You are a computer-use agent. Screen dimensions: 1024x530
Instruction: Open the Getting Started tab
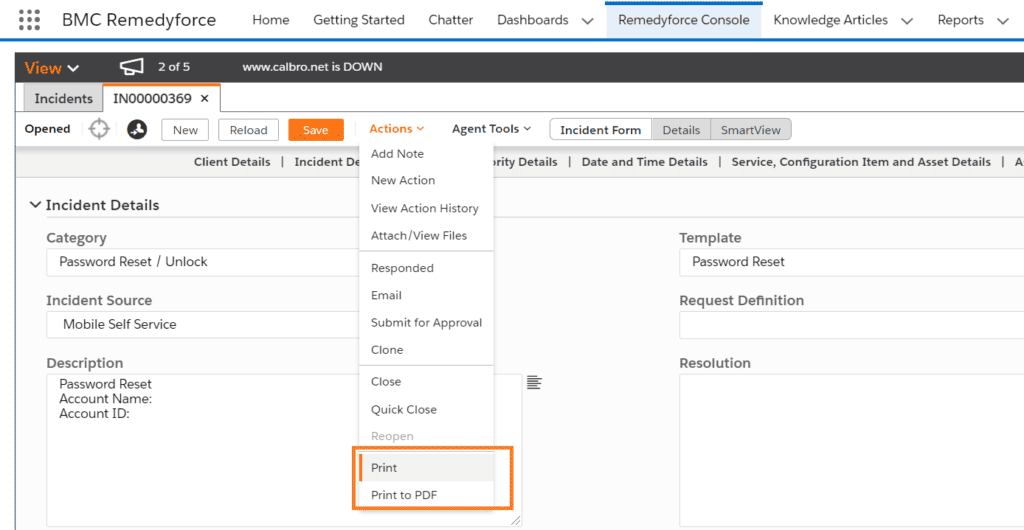pos(359,20)
